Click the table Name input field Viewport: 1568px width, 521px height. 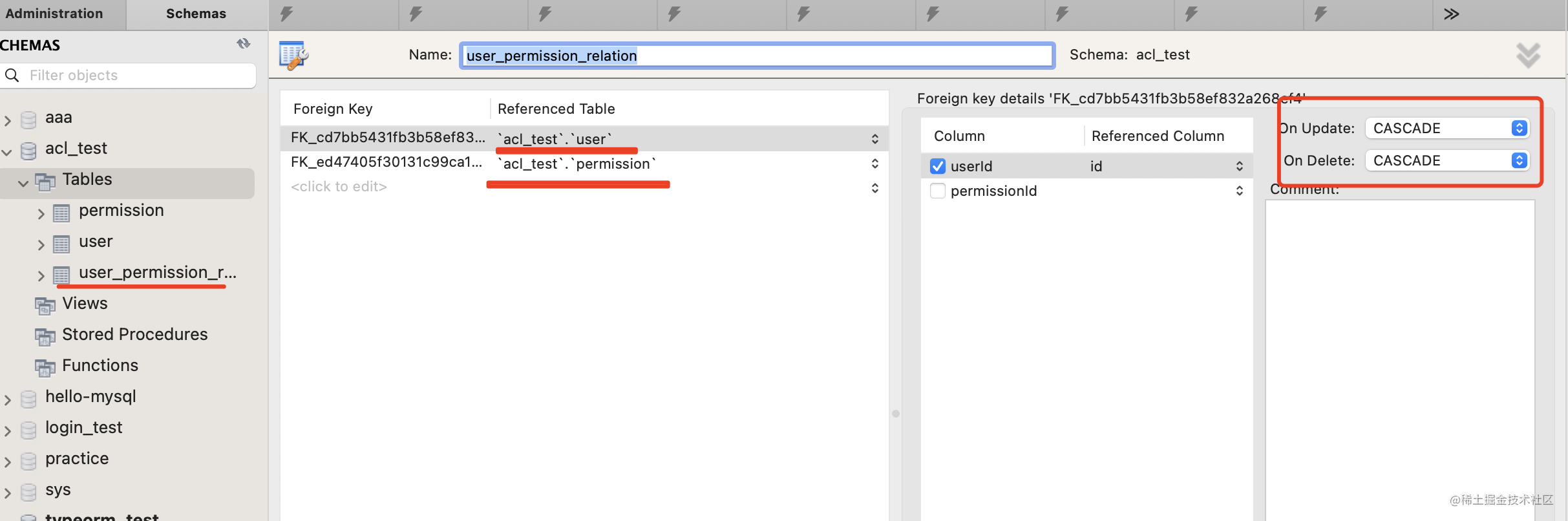point(756,56)
